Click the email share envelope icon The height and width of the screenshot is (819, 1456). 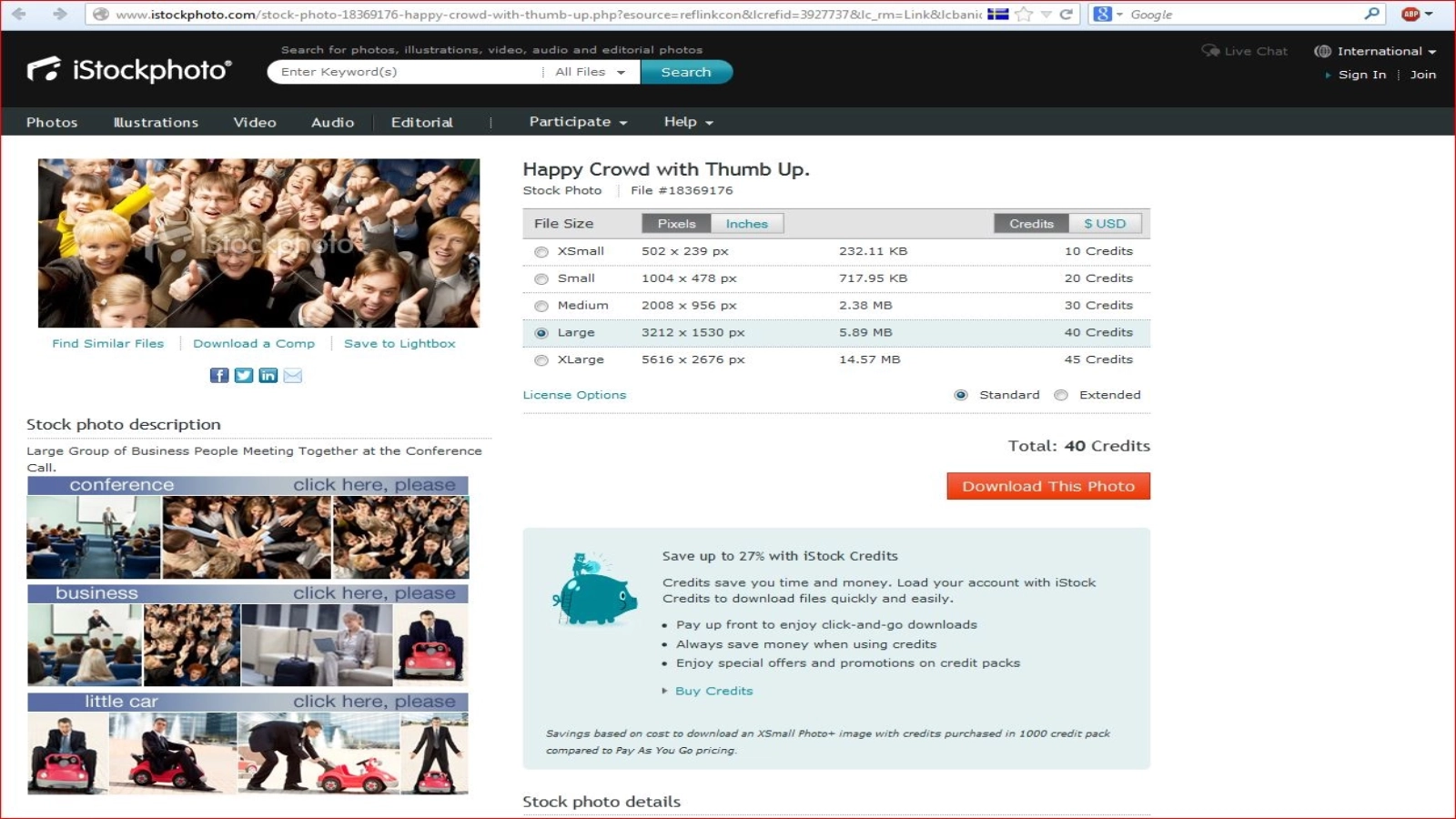click(x=292, y=375)
